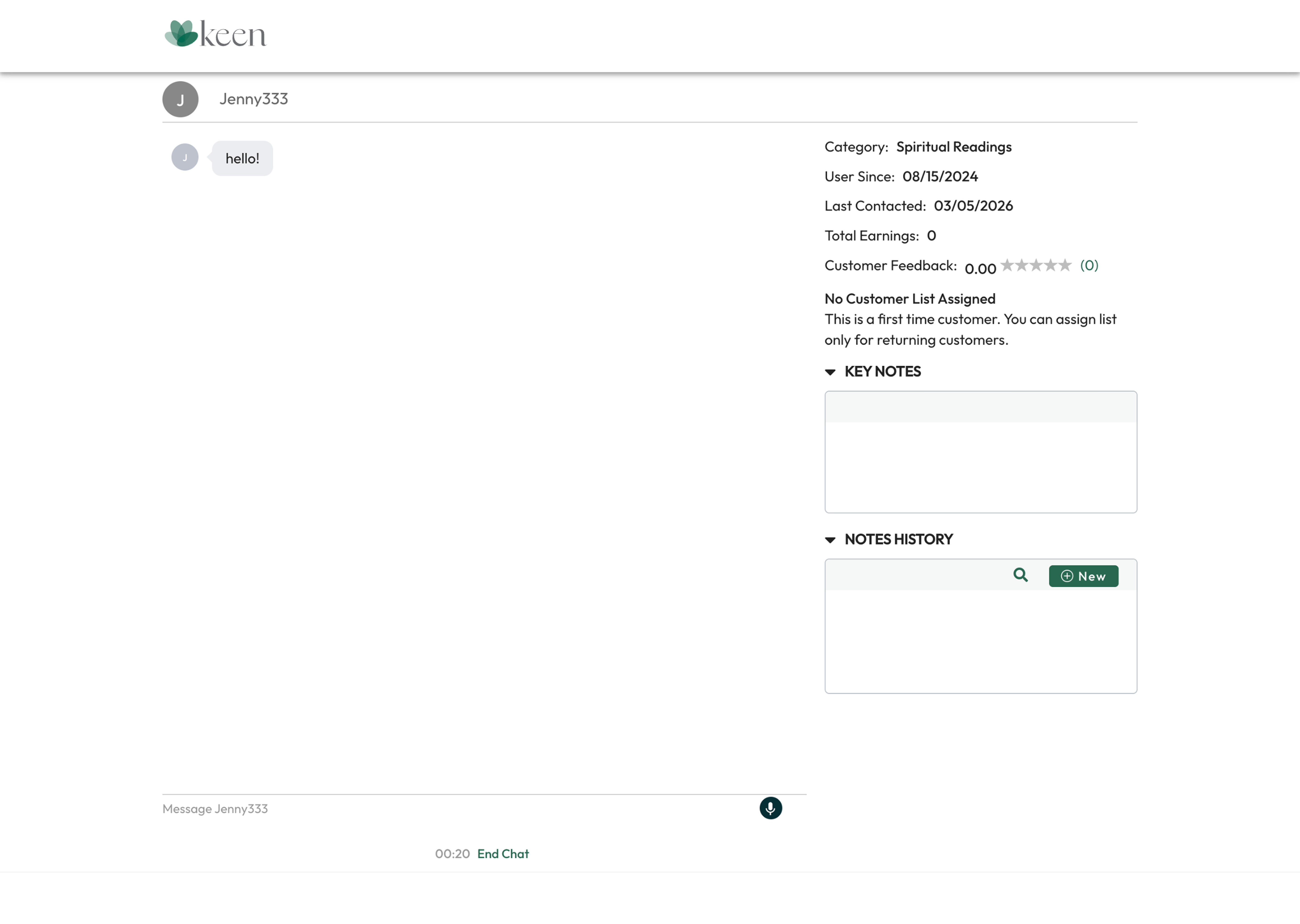Click the plus icon on New button
1300x924 pixels.
tap(1067, 576)
